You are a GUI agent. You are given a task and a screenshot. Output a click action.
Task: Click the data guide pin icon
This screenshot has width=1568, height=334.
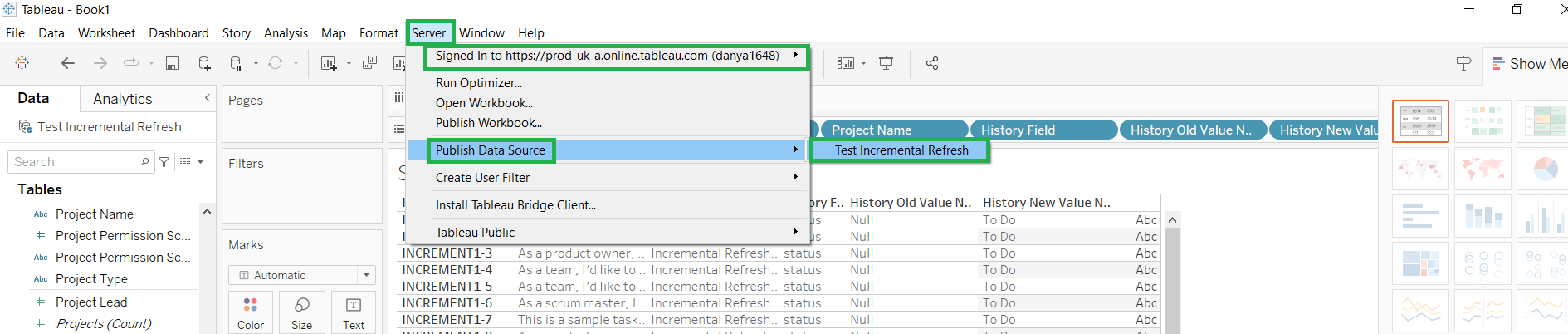pos(1464,64)
